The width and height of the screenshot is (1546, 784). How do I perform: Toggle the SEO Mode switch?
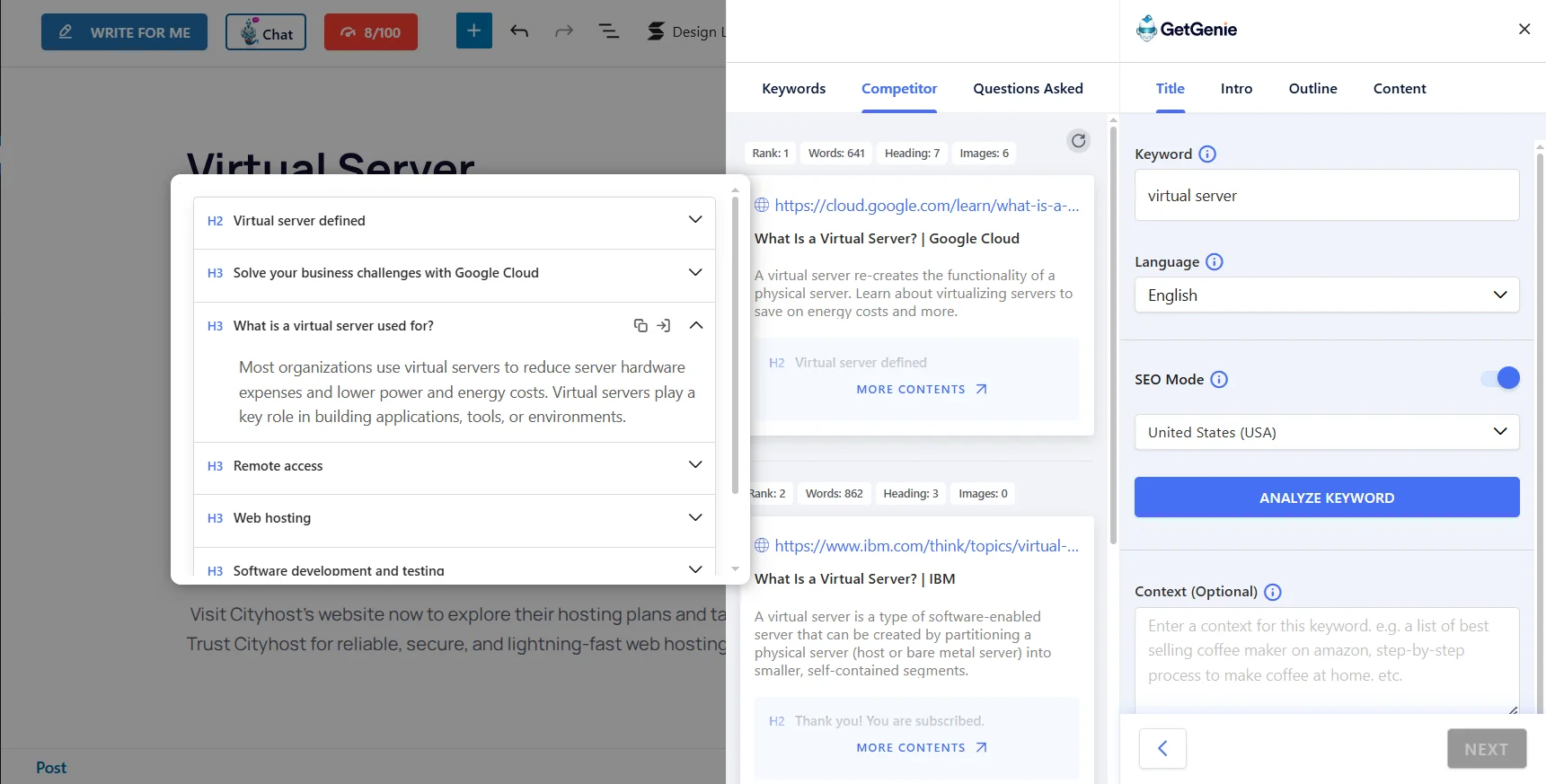[1500, 378]
